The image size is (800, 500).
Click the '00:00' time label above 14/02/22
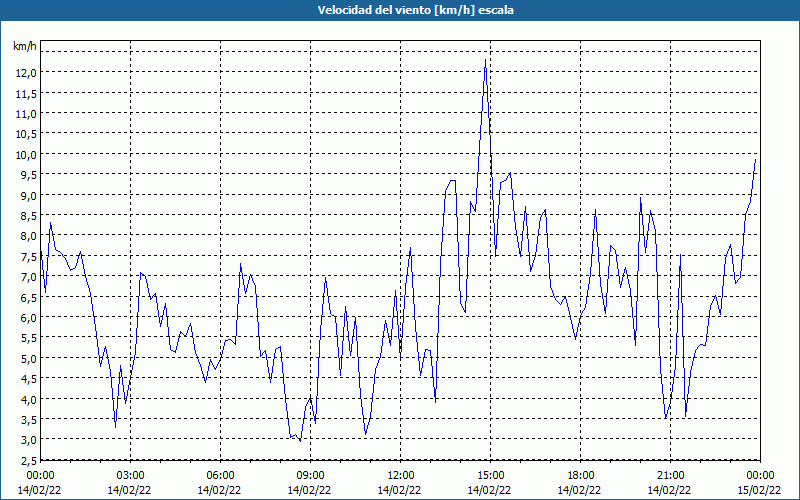[x=40, y=476]
